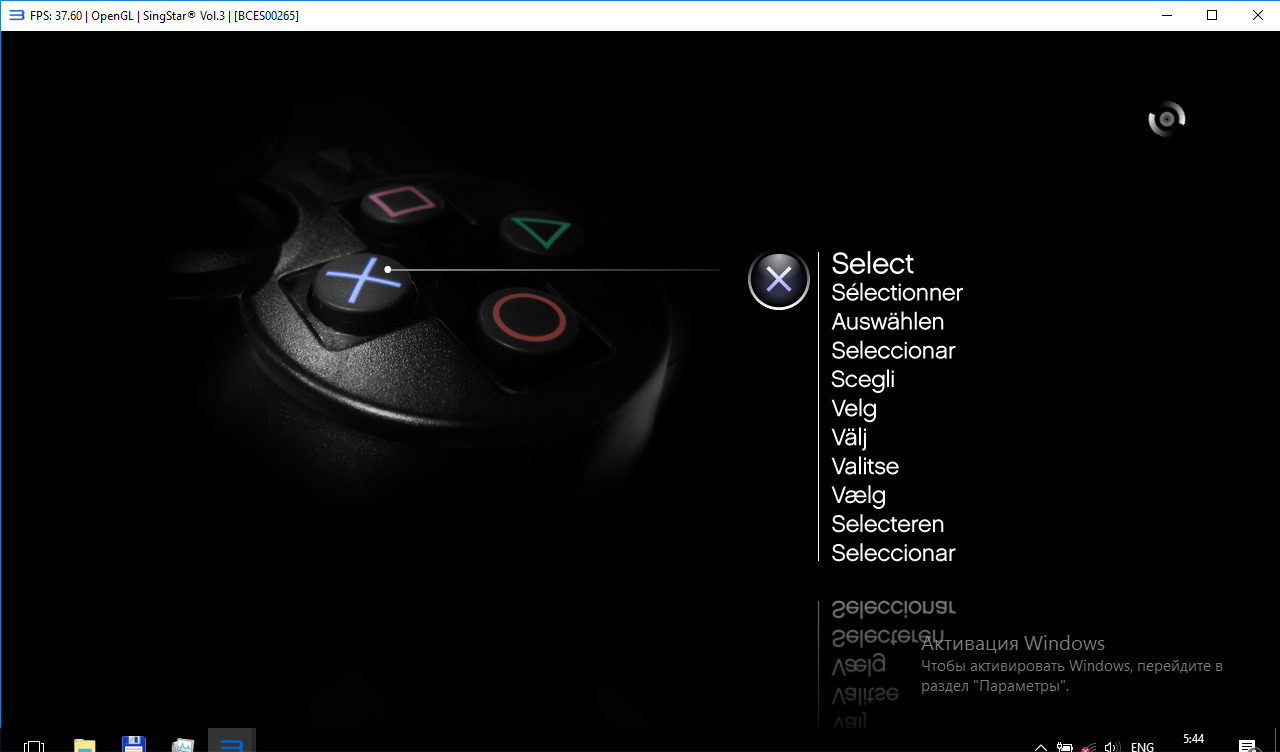The width and height of the screenshot is (1280, 752).
Task: Click the German "Auswählen" label
Action: point(888,322)
